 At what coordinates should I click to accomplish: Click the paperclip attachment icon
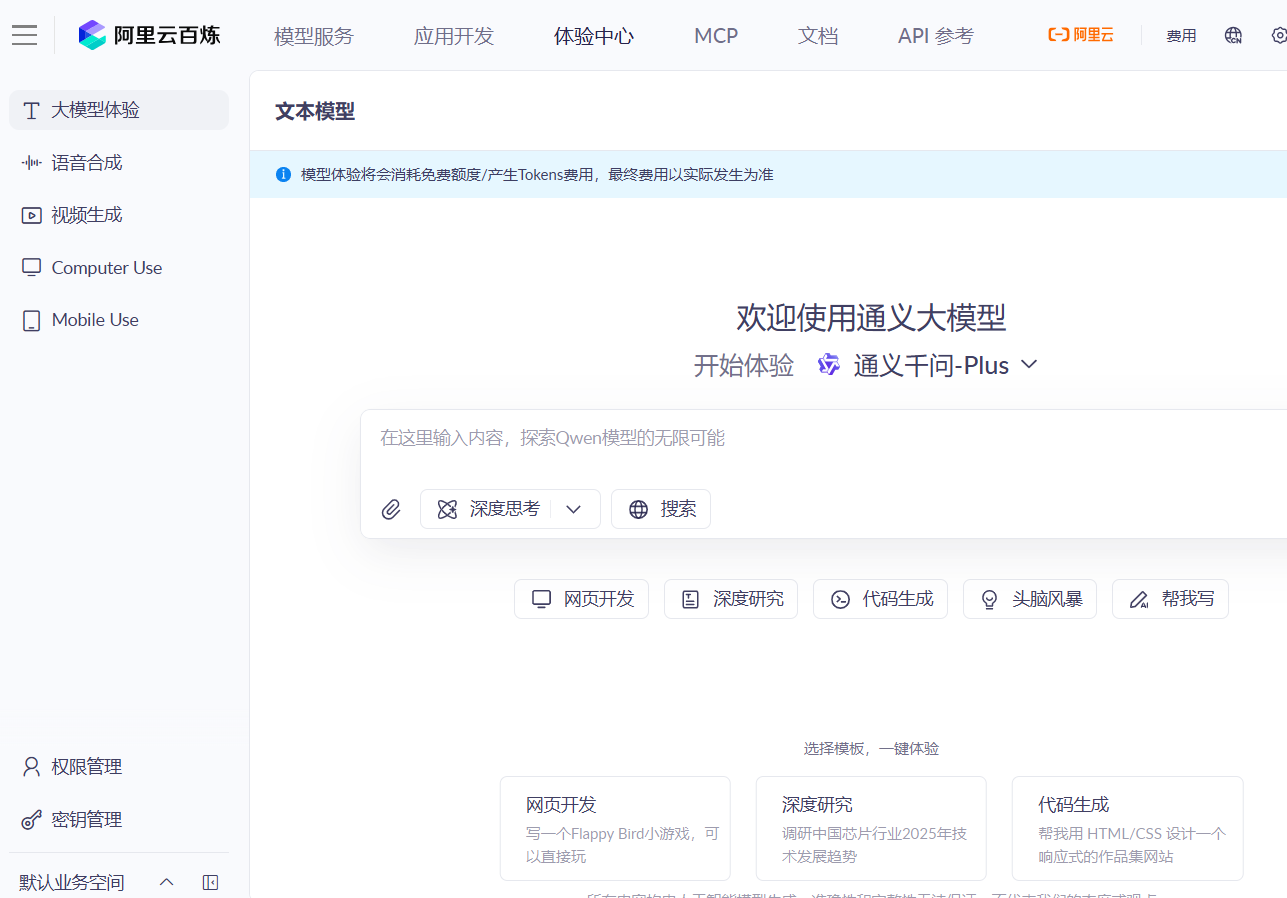(x=391, y=509)
